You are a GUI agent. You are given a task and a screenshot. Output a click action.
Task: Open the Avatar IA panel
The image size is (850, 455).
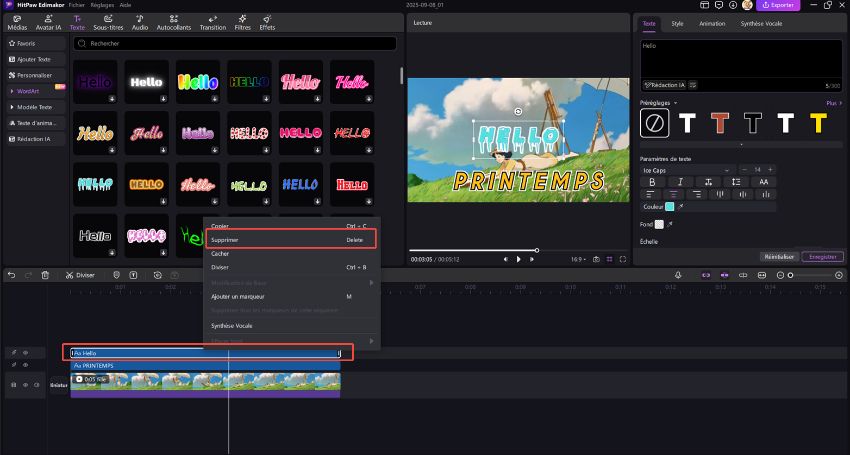pos(48,22)
